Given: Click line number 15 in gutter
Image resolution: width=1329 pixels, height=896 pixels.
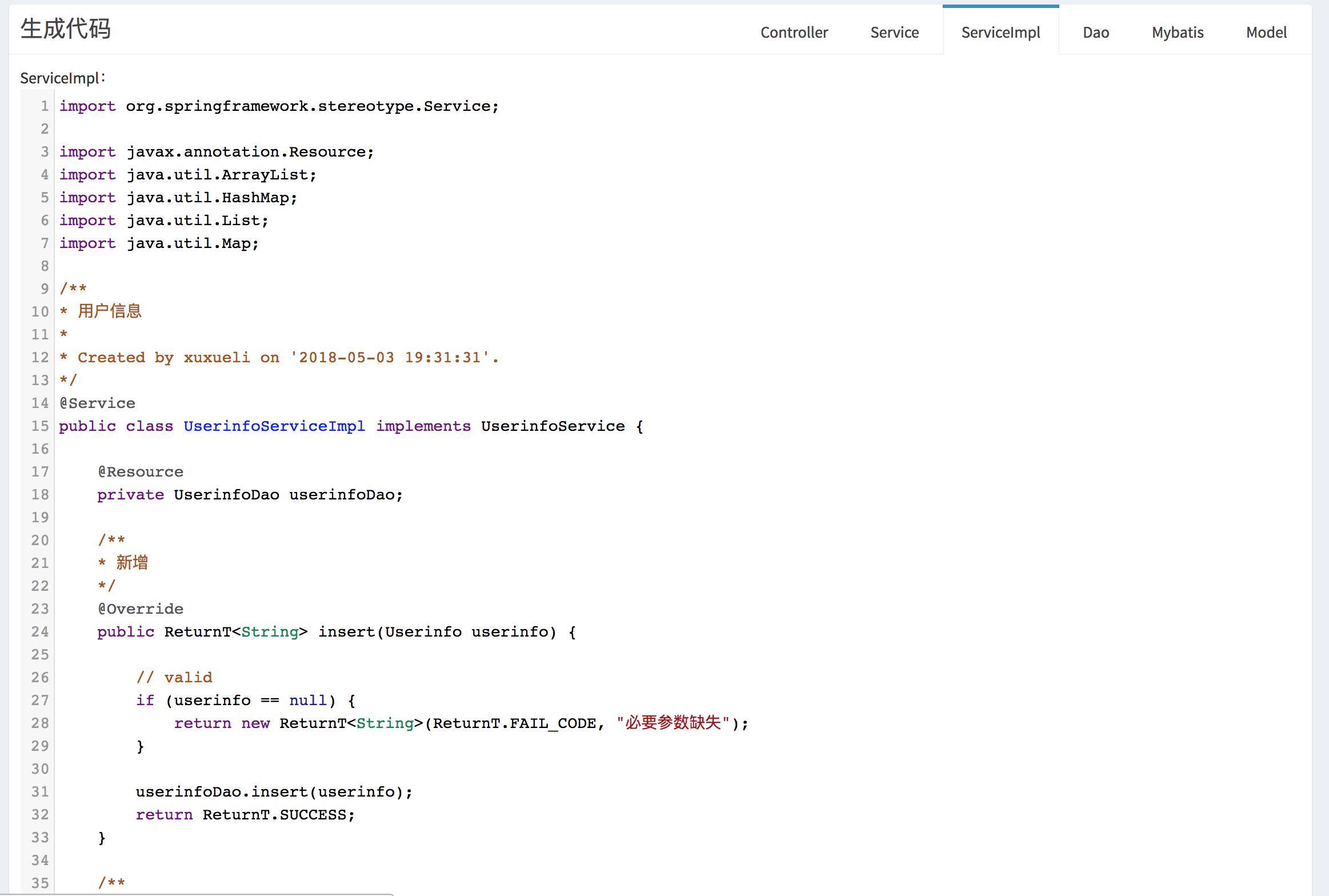Looking at the screenshot, I should (40, 426).
